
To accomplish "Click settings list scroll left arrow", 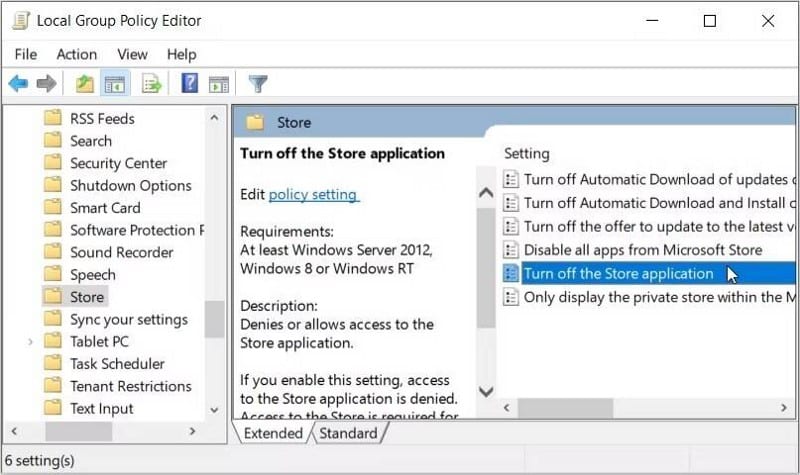I will click(x=507, y=407).
